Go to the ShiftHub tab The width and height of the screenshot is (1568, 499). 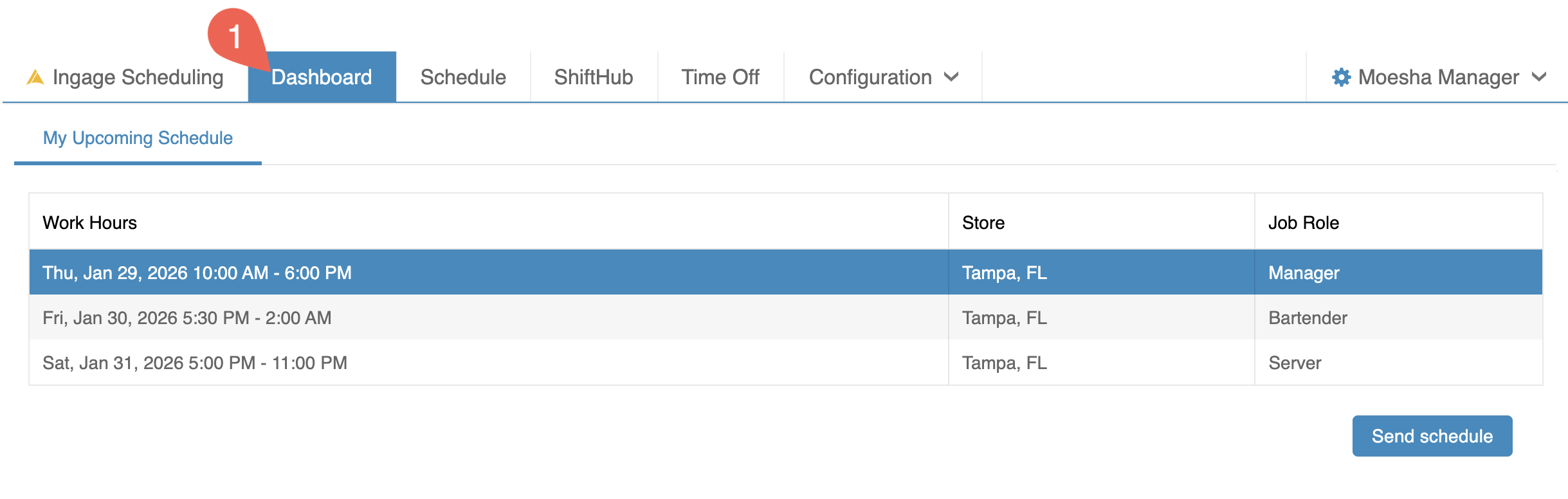coord(593,77)
